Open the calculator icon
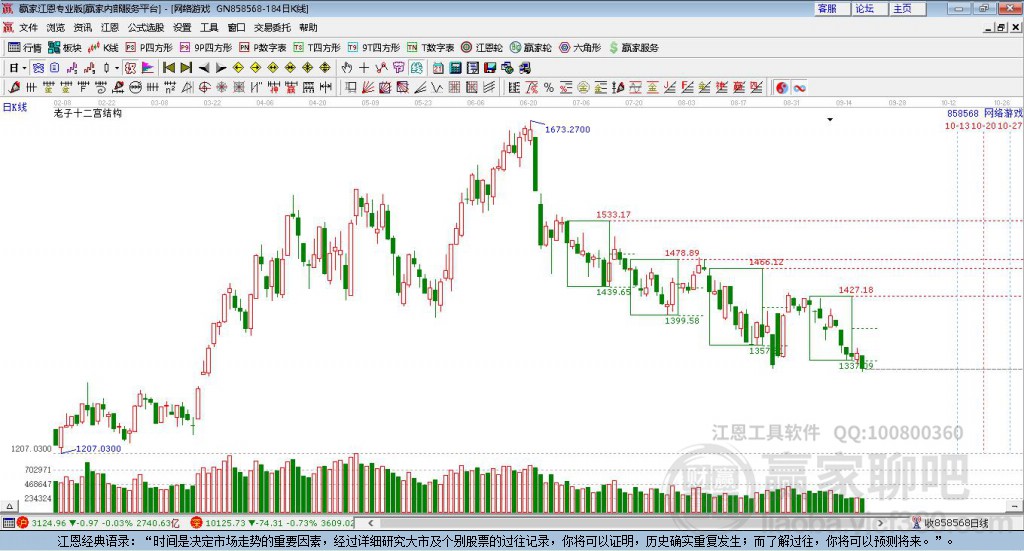The height and width of the screenshot is (551, 1024). coord(455,68)
